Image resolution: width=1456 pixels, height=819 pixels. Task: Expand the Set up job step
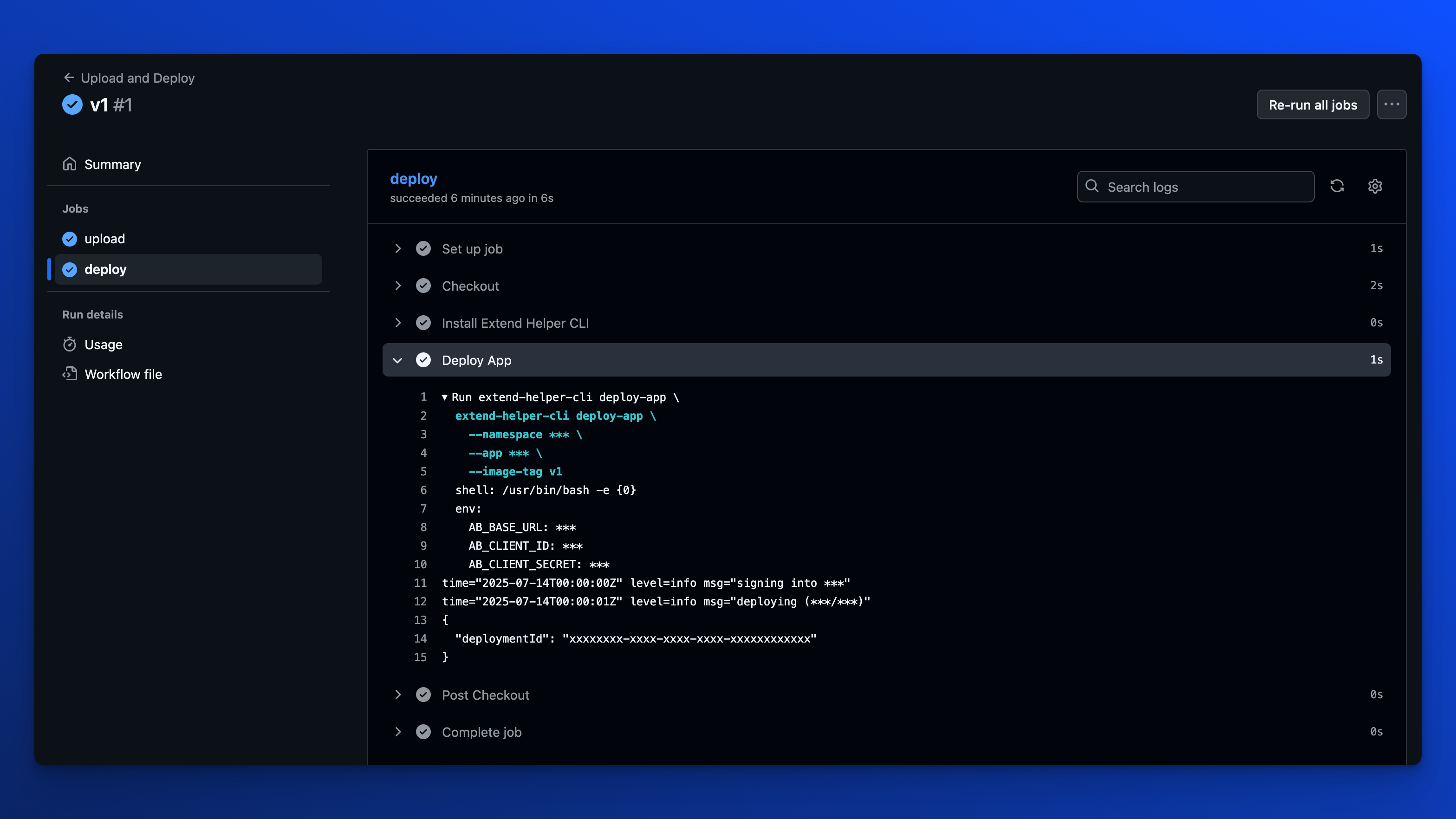coord(398,249)
